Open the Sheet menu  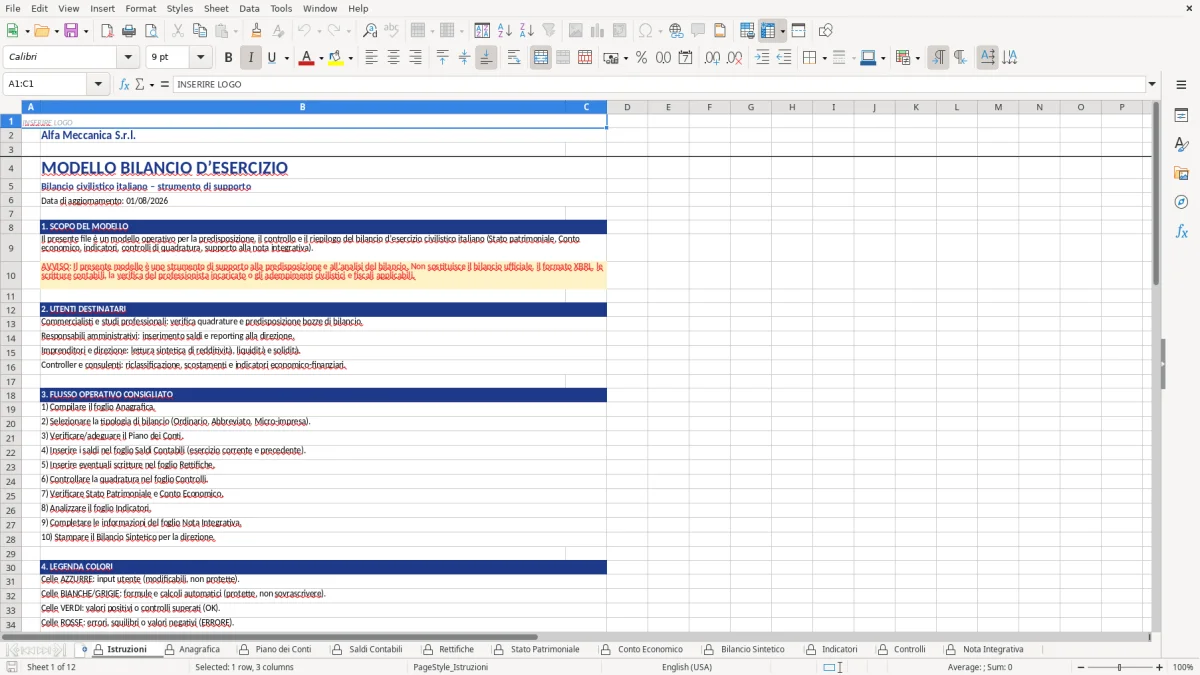[x=216, y=8]
